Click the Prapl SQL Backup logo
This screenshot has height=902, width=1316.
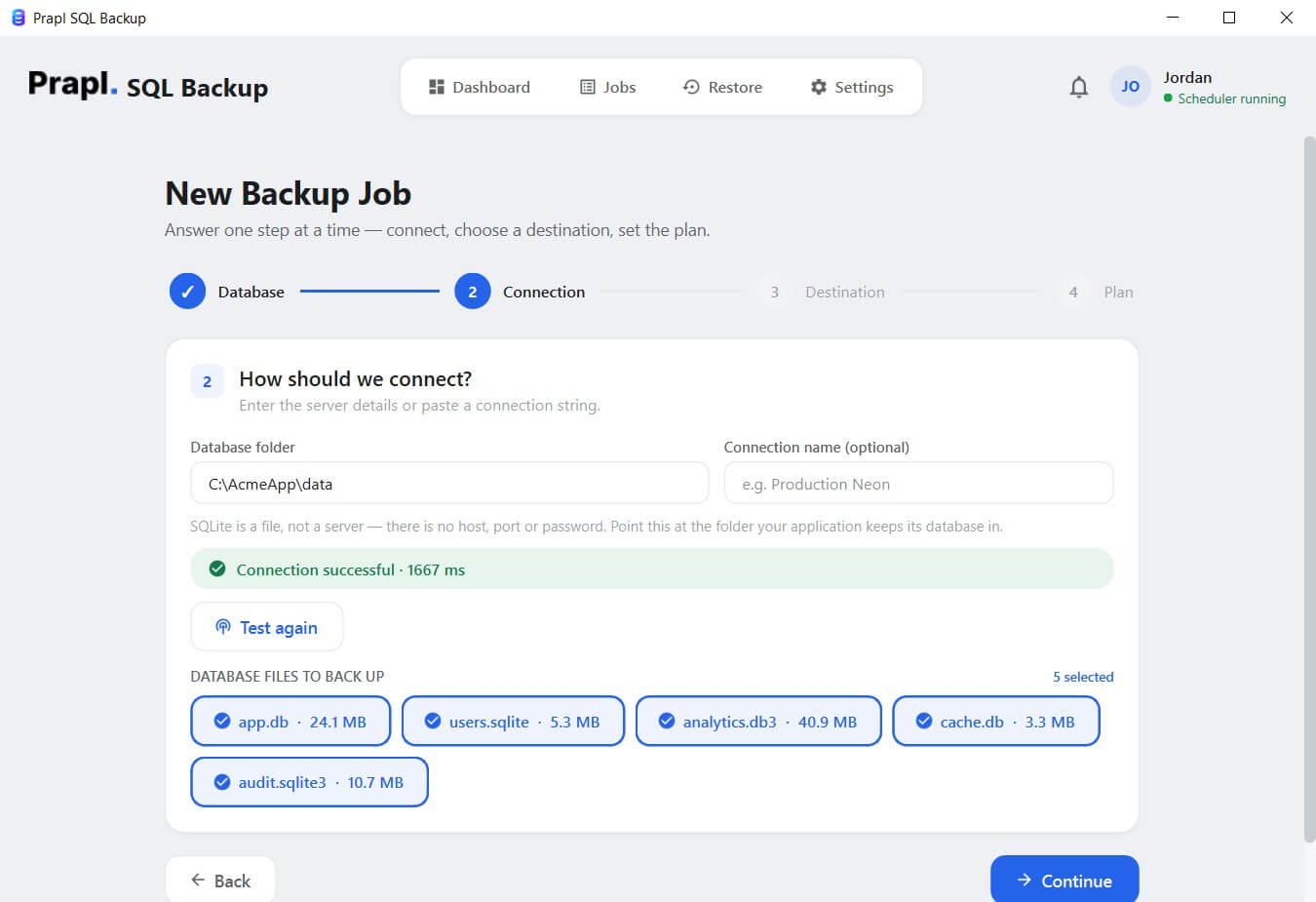click(148, 86)
